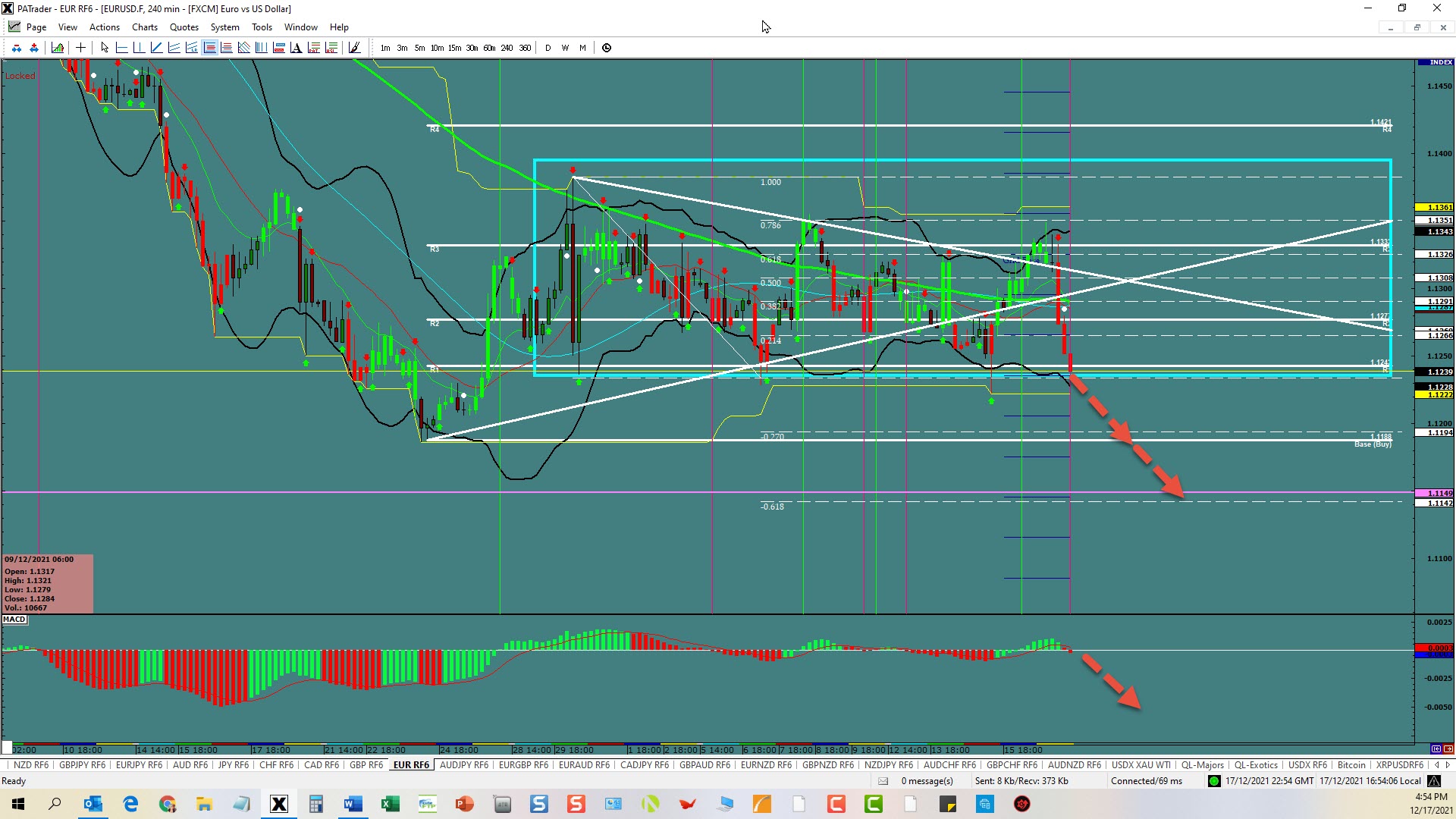Switch chart to 5m timeframe
Image resolution: width=1456 pixels, height=819 pixels.
(x=419, y=48)
